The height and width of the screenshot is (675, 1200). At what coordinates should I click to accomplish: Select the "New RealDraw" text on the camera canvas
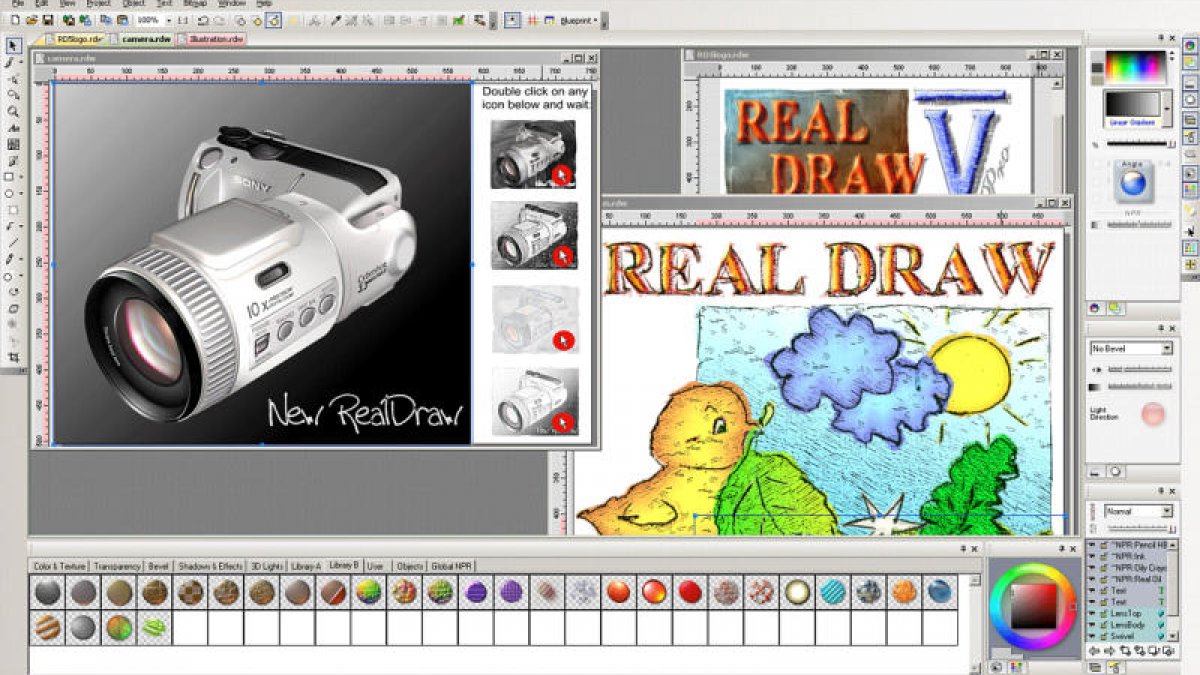[x=364, y=411]
